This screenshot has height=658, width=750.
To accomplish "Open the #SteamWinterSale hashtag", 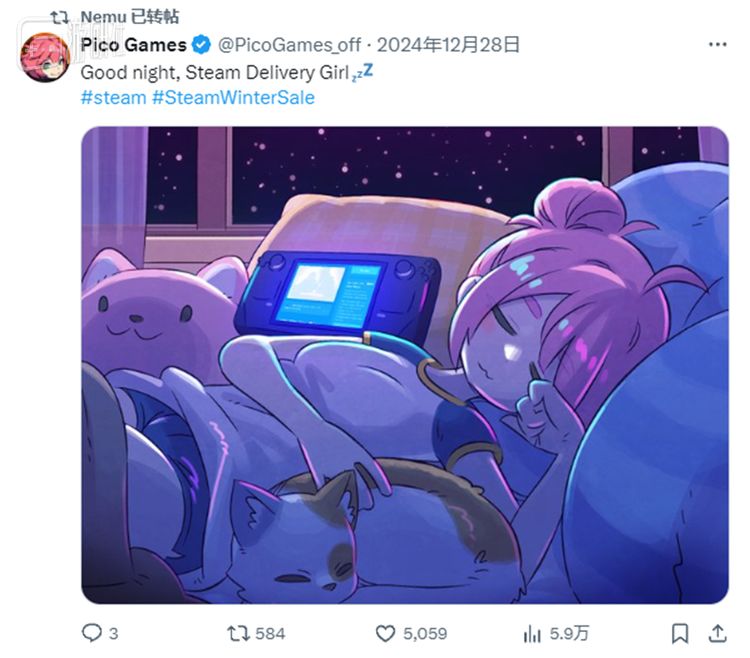I will coord(232,97).
